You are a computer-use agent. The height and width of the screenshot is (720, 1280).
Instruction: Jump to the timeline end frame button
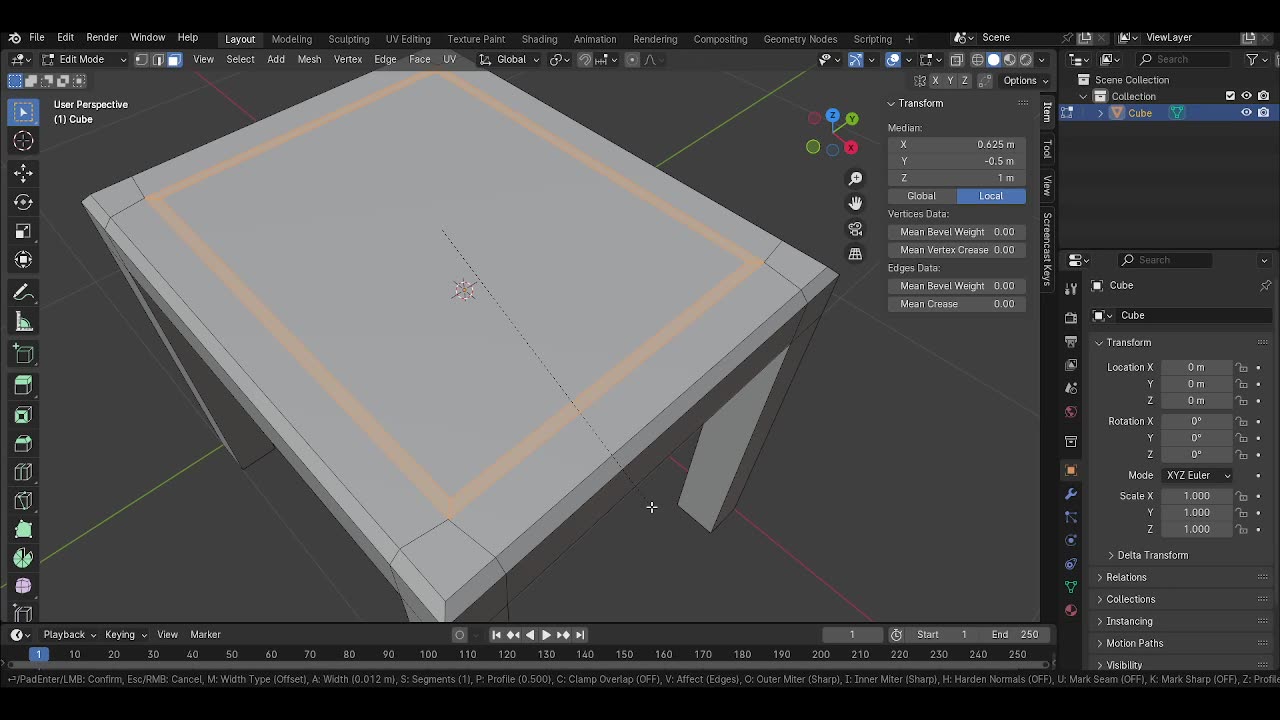[x=580, y=635]
